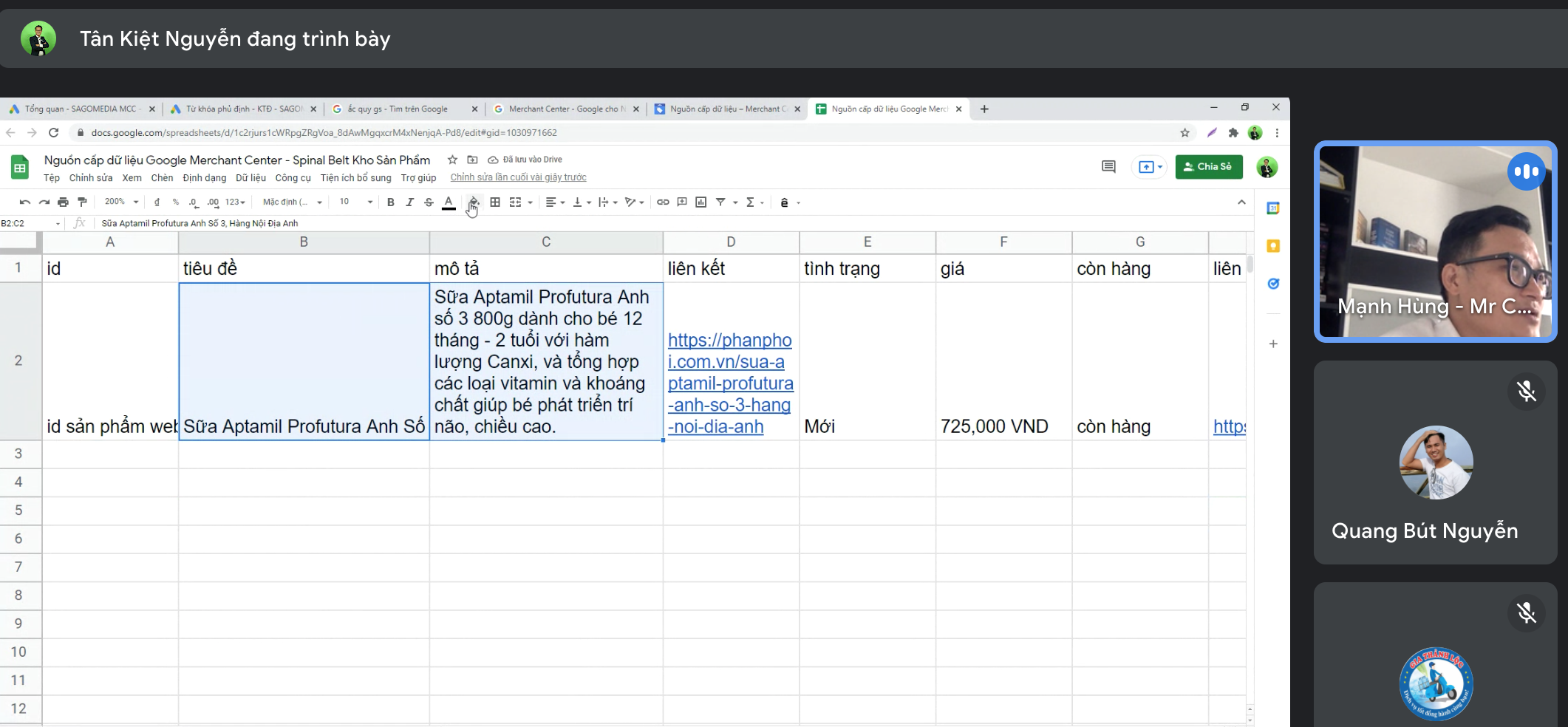Select the Paint format roller tool
Screen dimensions: 1568x727
pos(82,202)
